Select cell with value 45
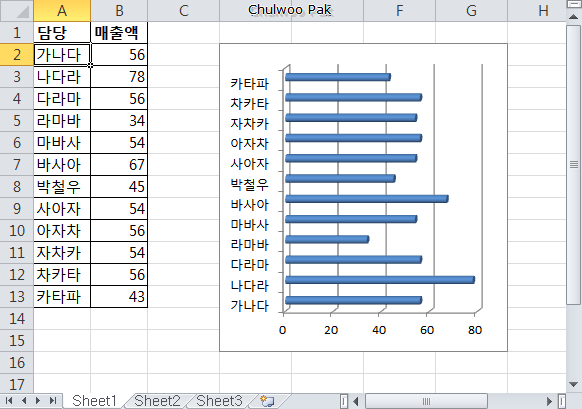The image size is (582, 409). (x=119, y=186)
